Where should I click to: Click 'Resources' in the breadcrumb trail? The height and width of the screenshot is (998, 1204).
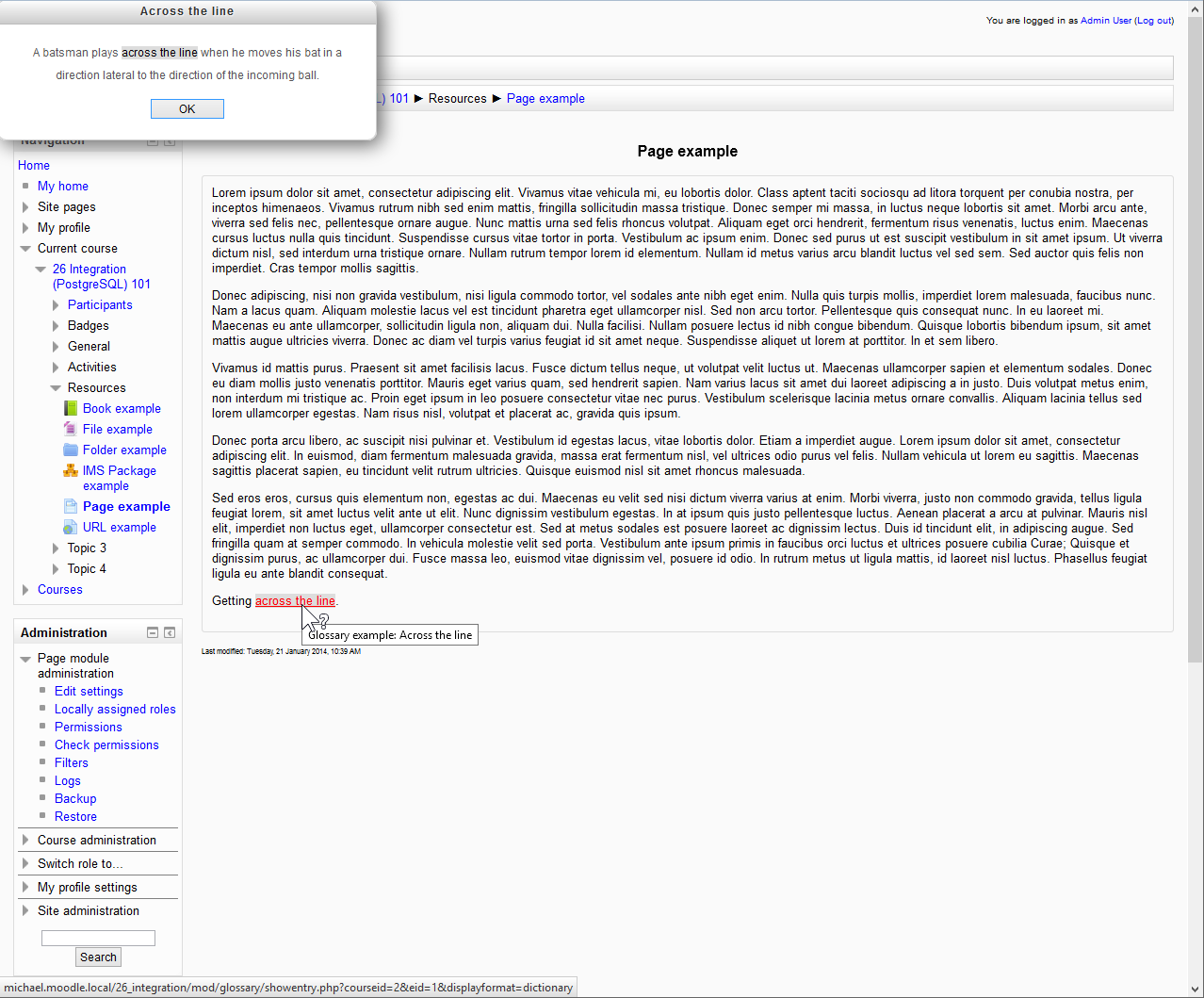pos(458,98)
